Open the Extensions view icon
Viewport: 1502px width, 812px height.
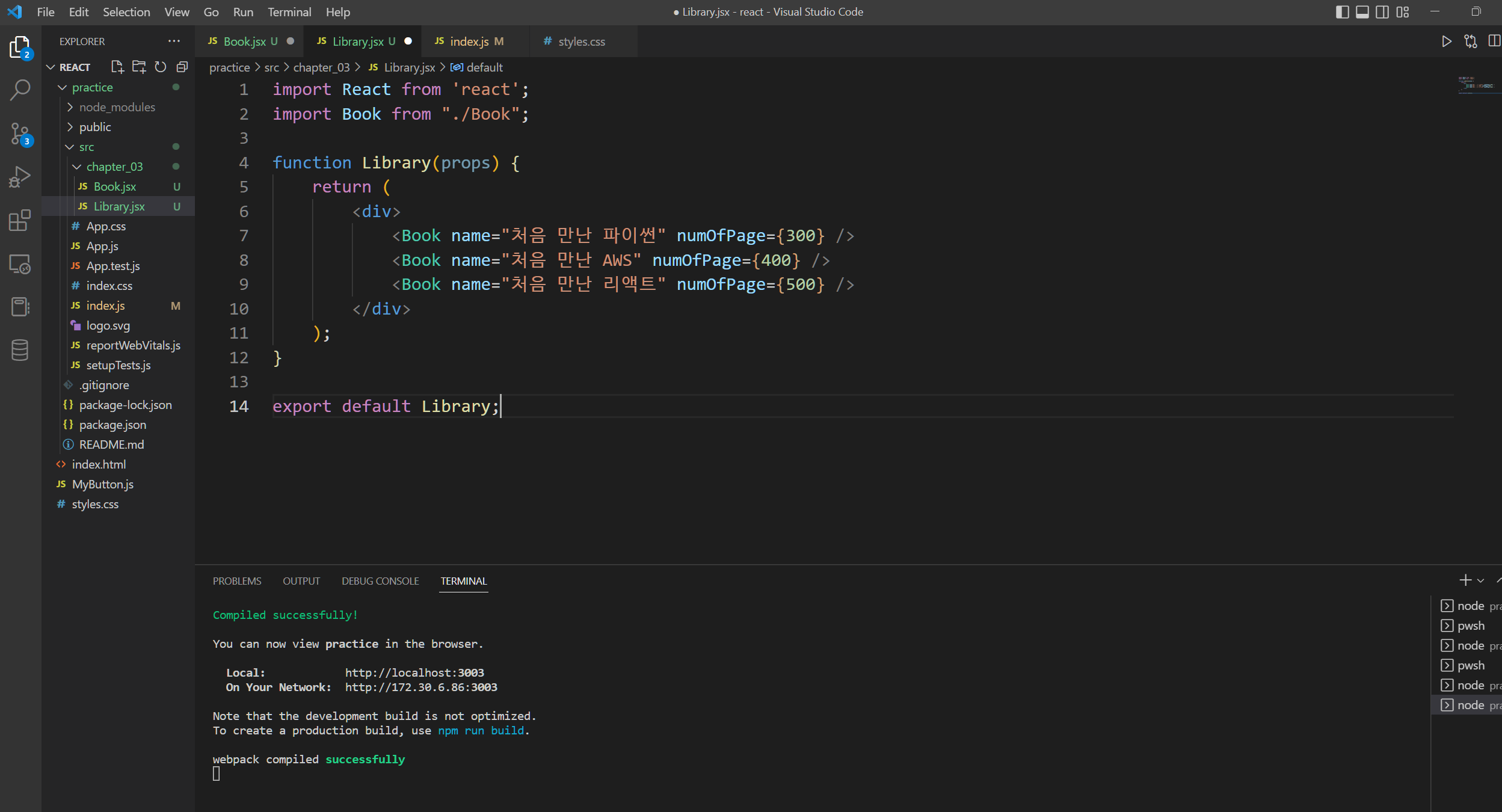coord(20,221)
